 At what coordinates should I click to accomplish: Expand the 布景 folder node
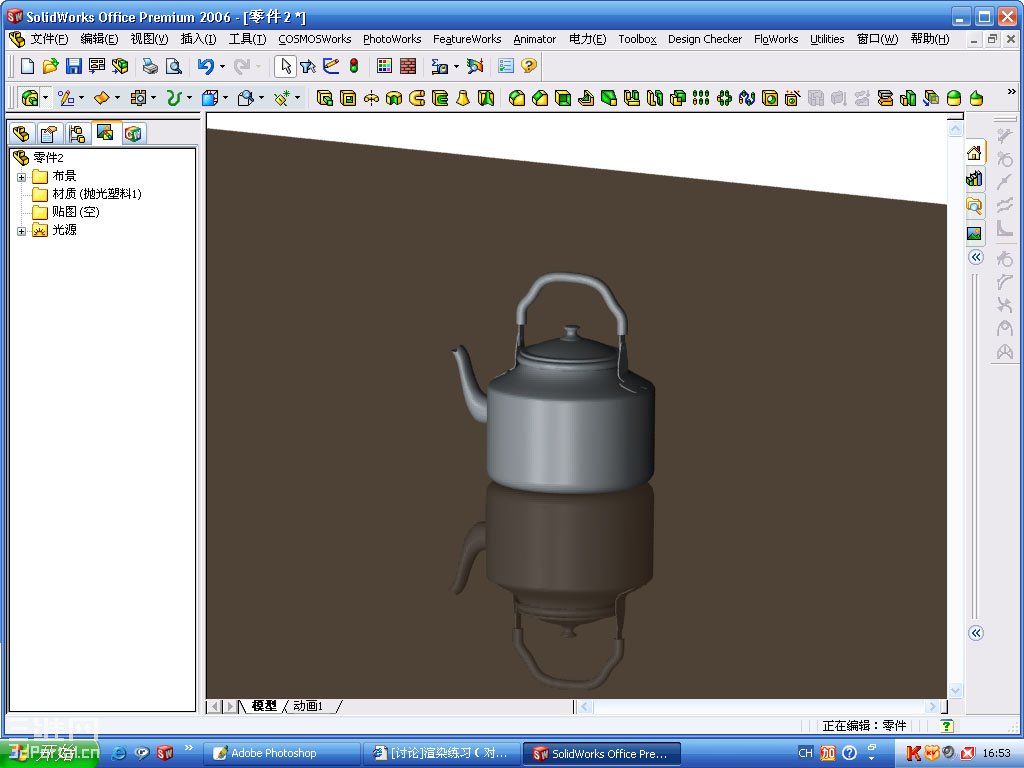[22, 177]
